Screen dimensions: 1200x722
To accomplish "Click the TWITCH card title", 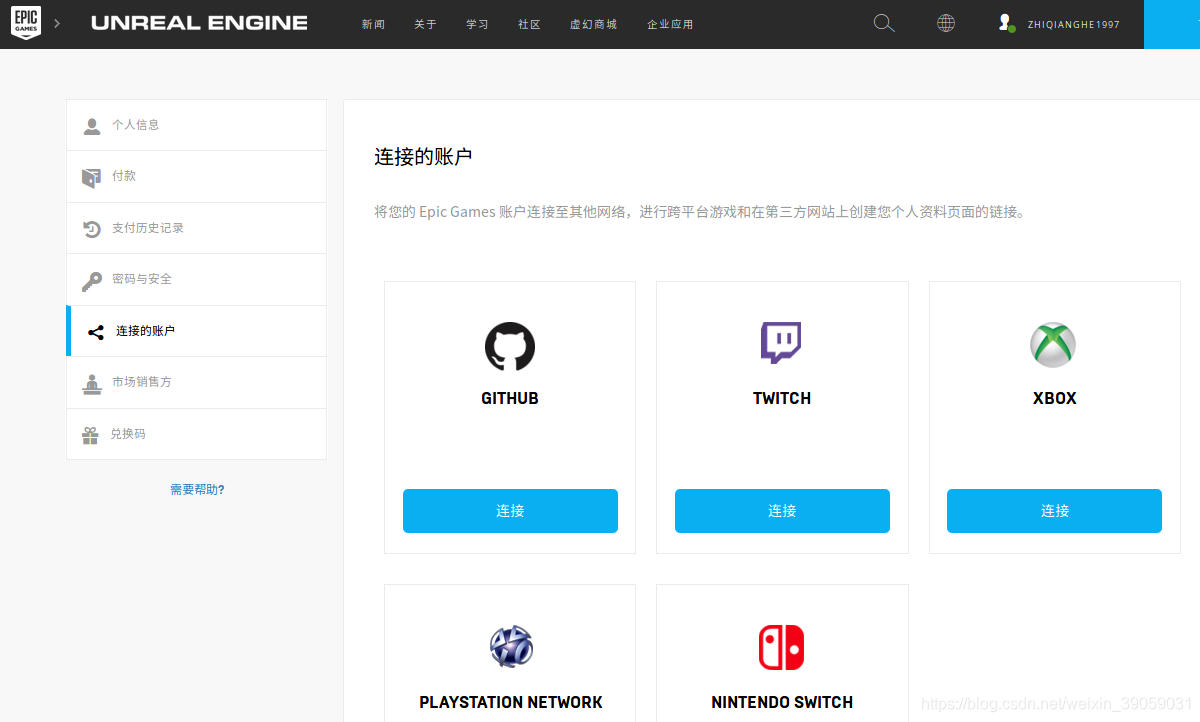I will tap(782, 398).
